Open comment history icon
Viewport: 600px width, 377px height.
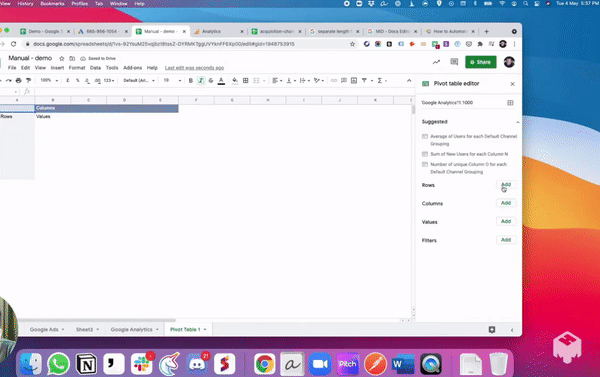(x=454, y=62)
